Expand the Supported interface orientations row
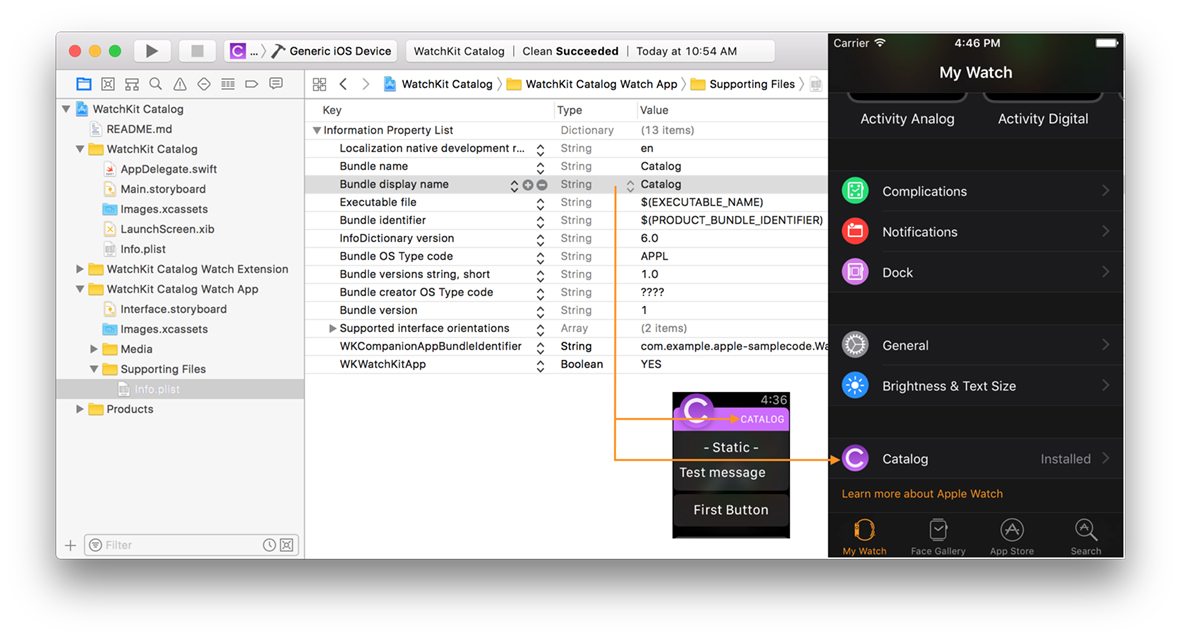1181x639 pixels. click(333, 329)
